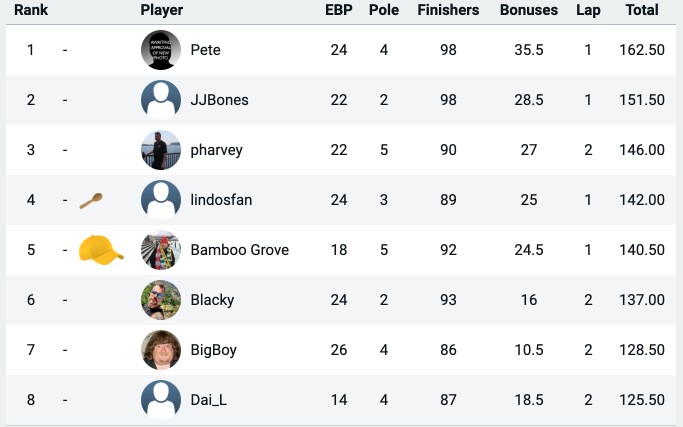Screen dimensions: 683x427
Task: Open player name Pete
Action: pos(205,50)
